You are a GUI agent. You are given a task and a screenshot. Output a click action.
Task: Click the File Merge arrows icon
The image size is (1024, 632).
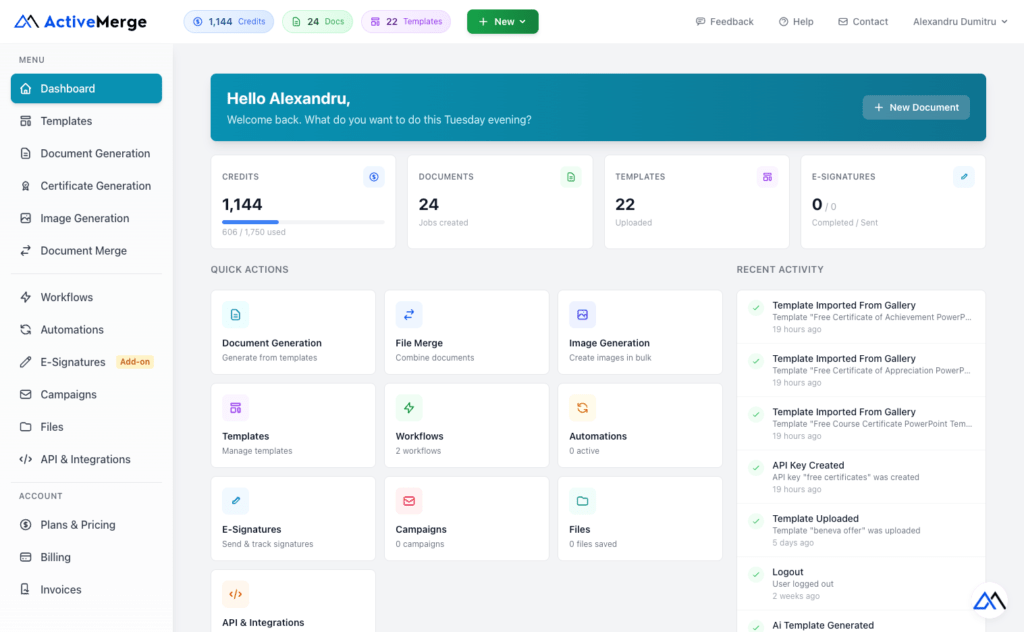tap(409, 315)
